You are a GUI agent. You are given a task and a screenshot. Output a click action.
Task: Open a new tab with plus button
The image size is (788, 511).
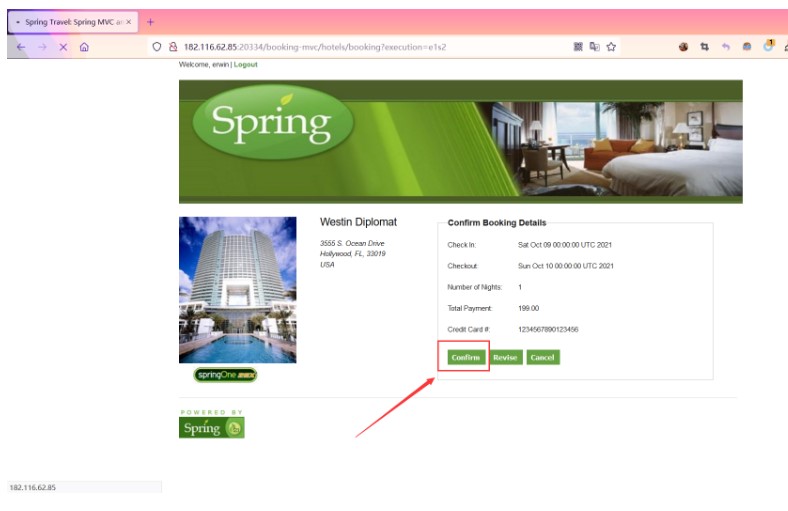150,22
